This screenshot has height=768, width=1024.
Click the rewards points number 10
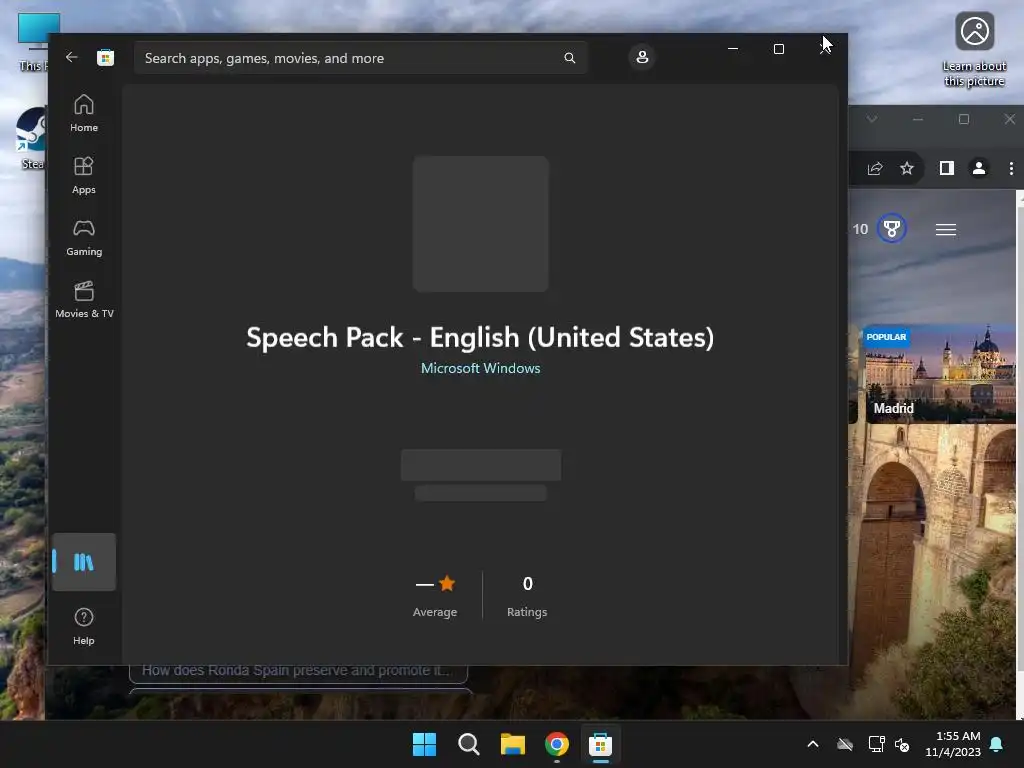(x=860, y=229)
